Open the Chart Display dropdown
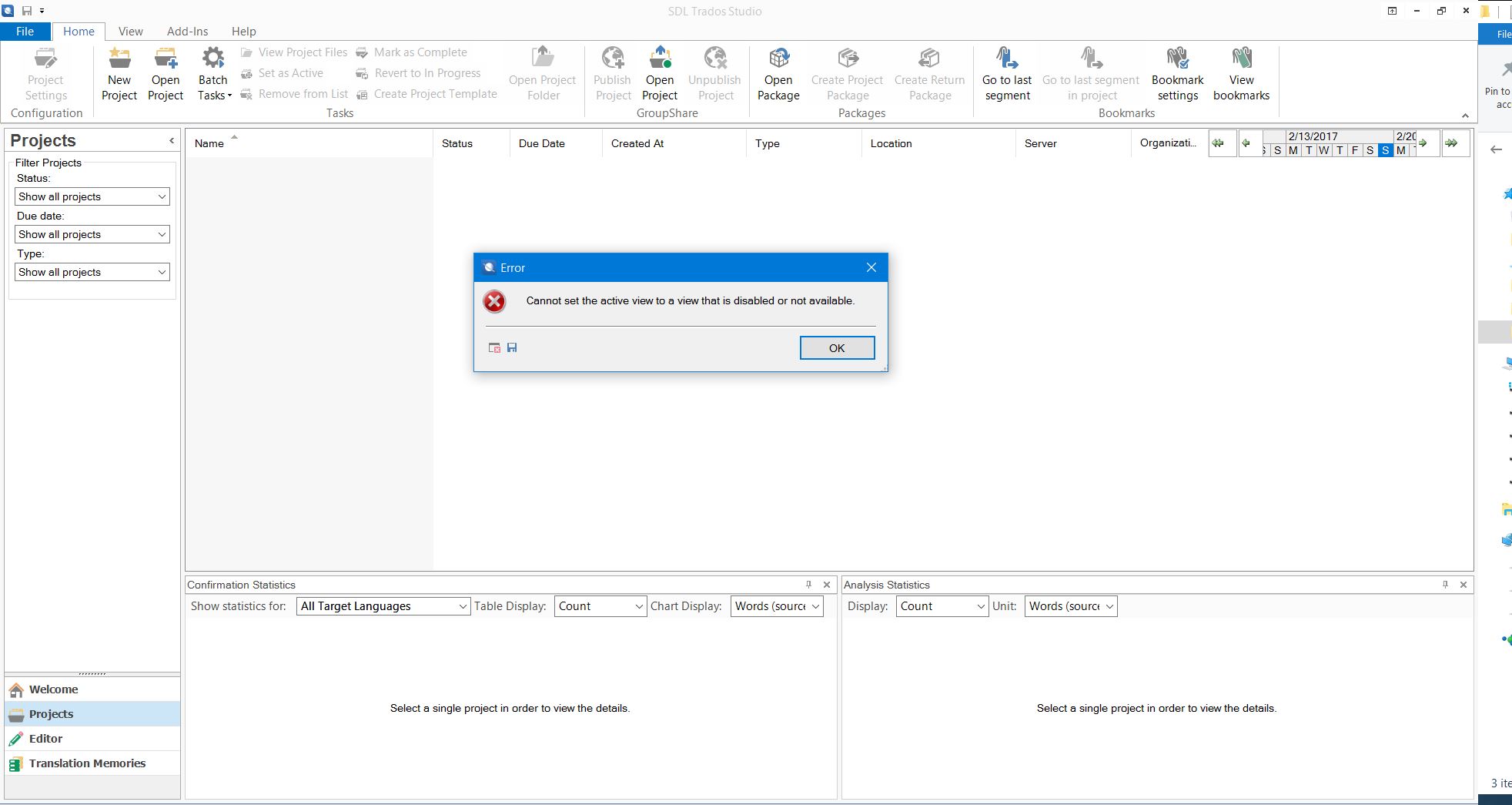This screenshot has width=1512, height=805. pyautogui.click(x=777, y=606)
